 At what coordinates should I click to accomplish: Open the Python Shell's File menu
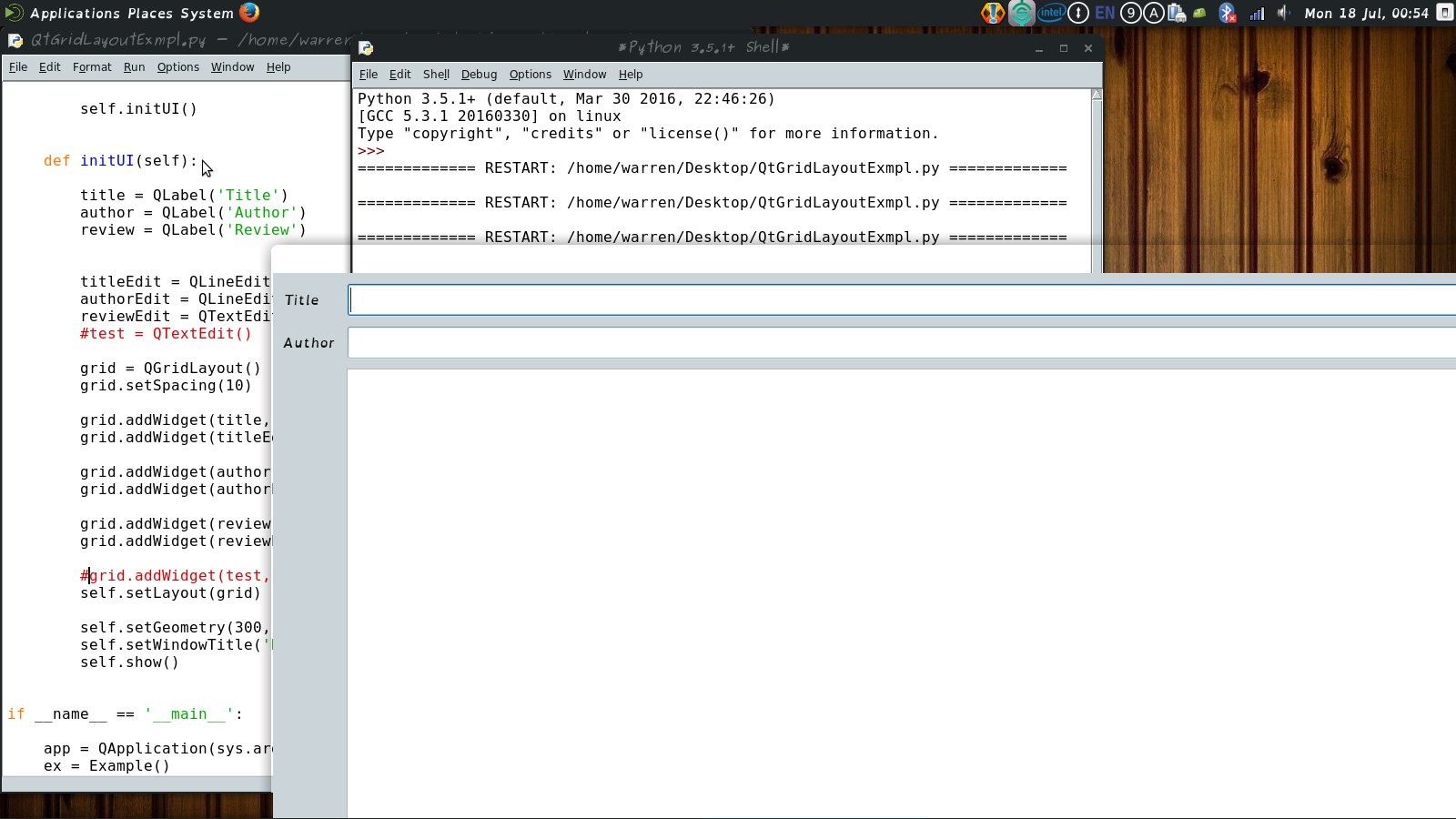coord(369,75)
